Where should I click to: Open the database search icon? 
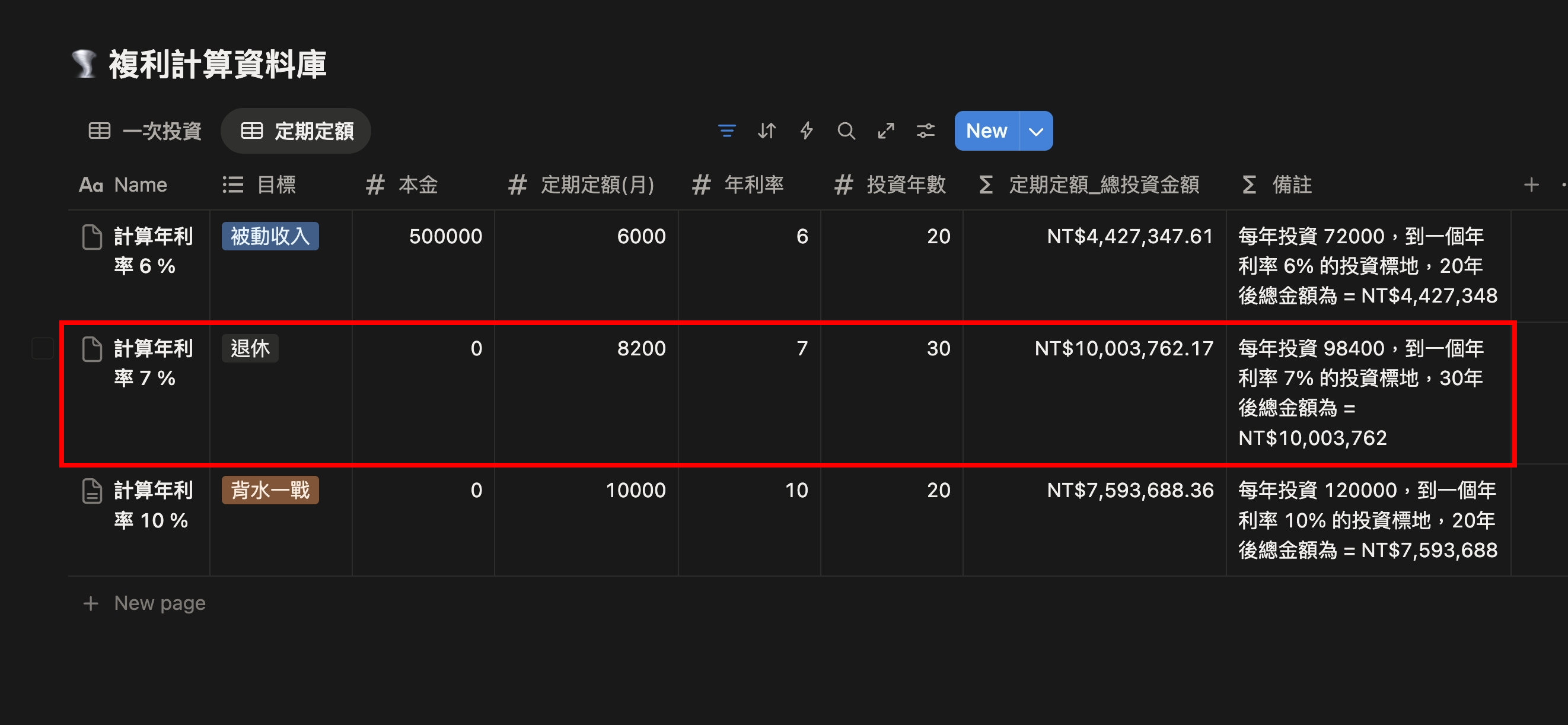point(846,131)
